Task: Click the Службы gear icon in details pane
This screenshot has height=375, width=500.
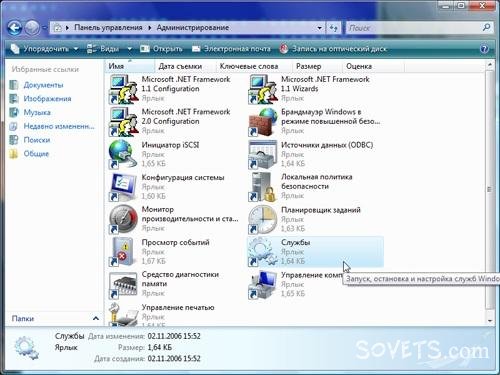Action: click(26, 348)
